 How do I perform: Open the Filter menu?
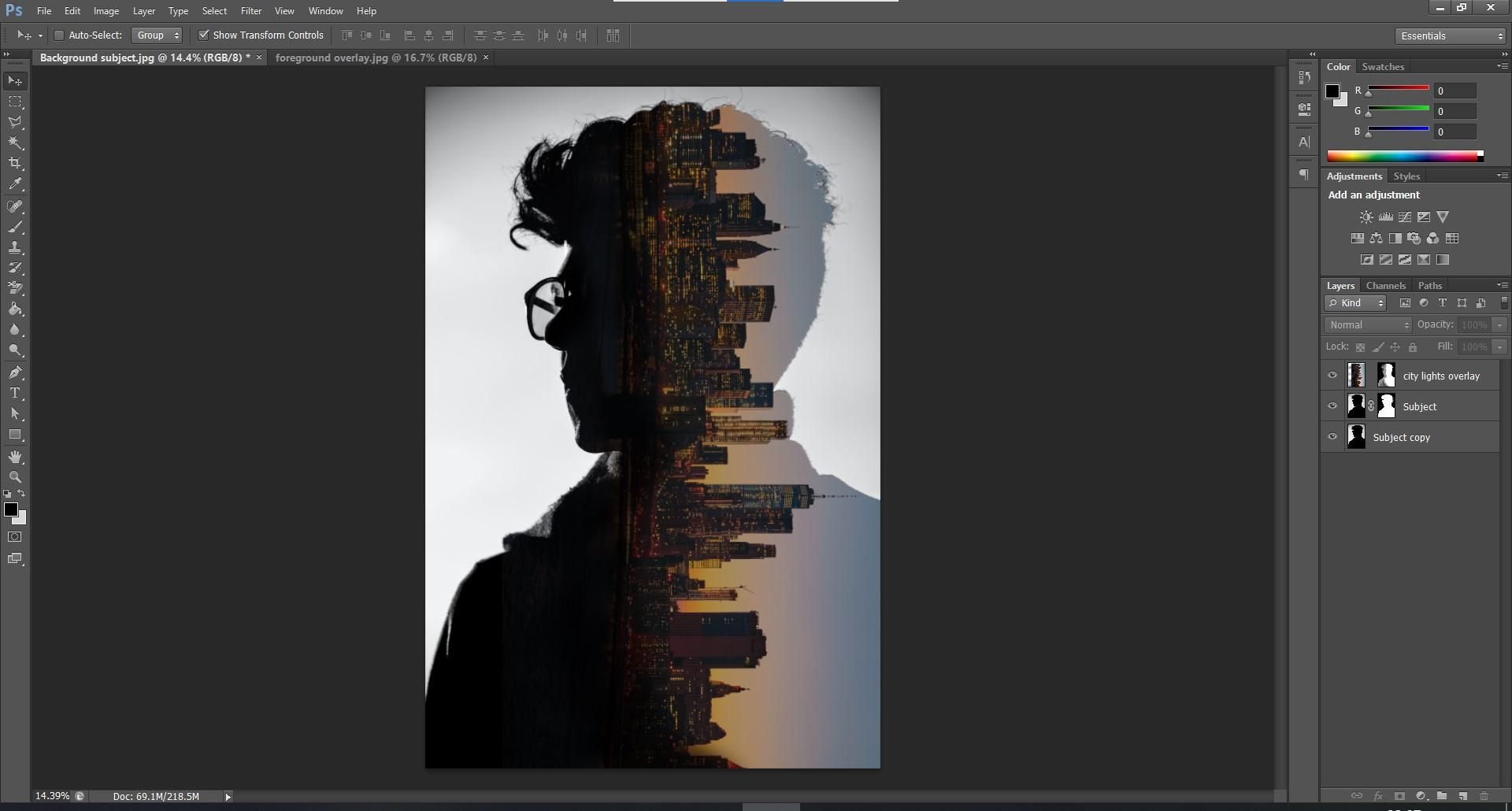250,10
